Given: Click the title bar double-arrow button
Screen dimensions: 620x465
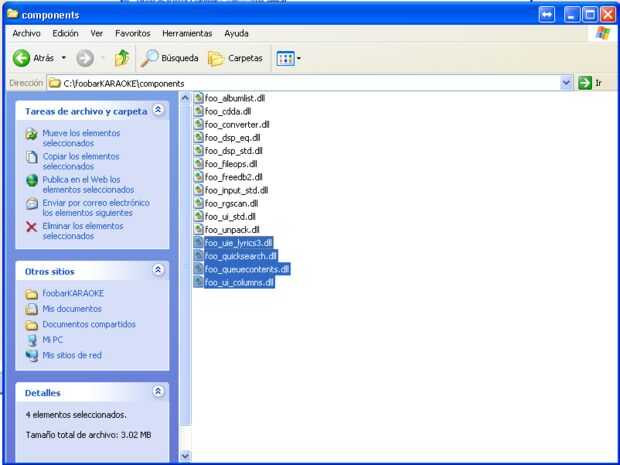Looking at the screenshot, I should point(546,15).
